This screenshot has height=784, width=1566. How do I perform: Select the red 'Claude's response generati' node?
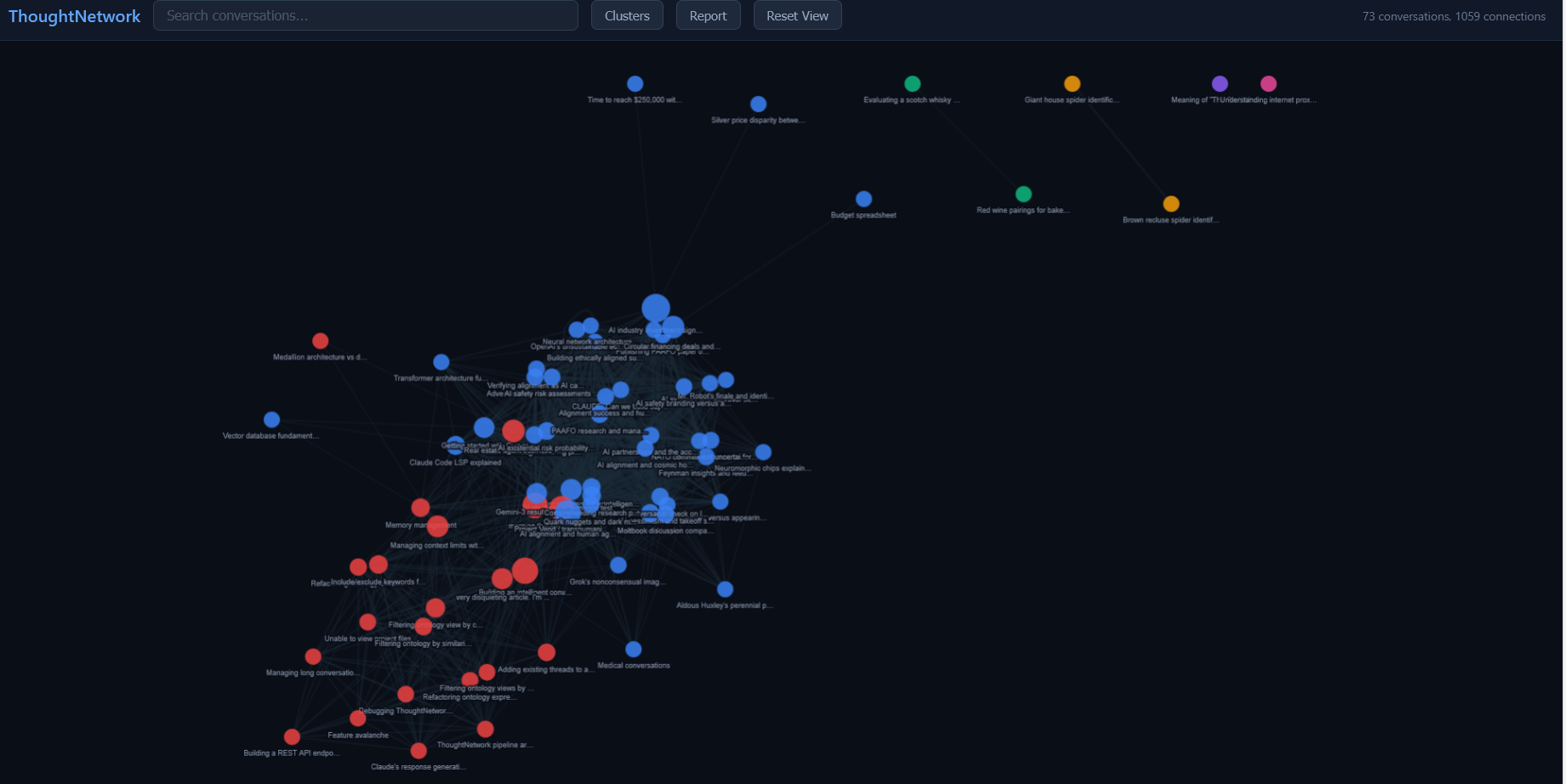coord(419,751)
